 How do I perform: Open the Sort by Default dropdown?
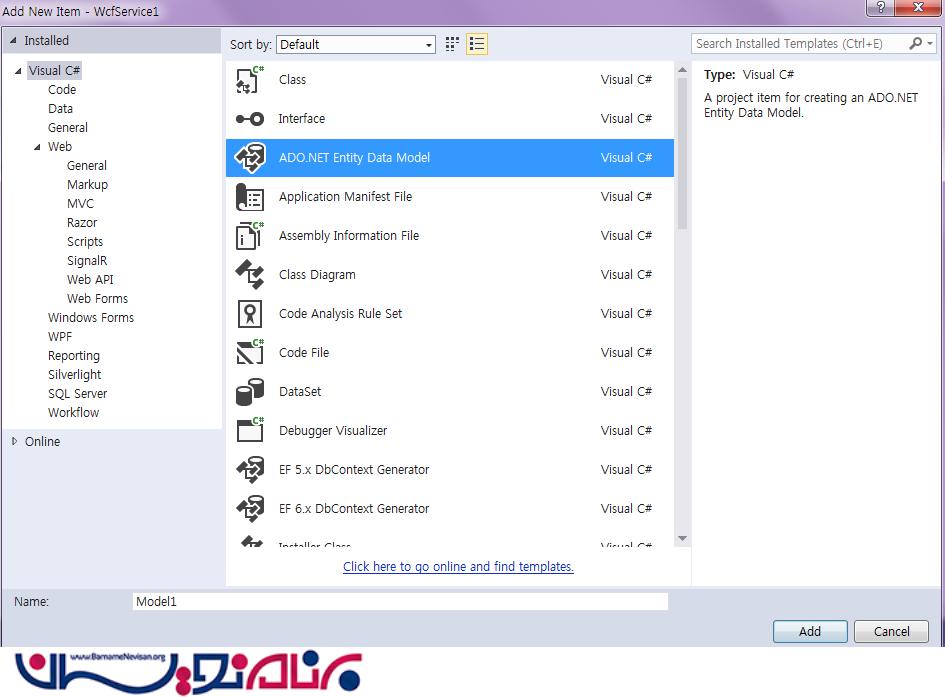[x=356, y=44]
